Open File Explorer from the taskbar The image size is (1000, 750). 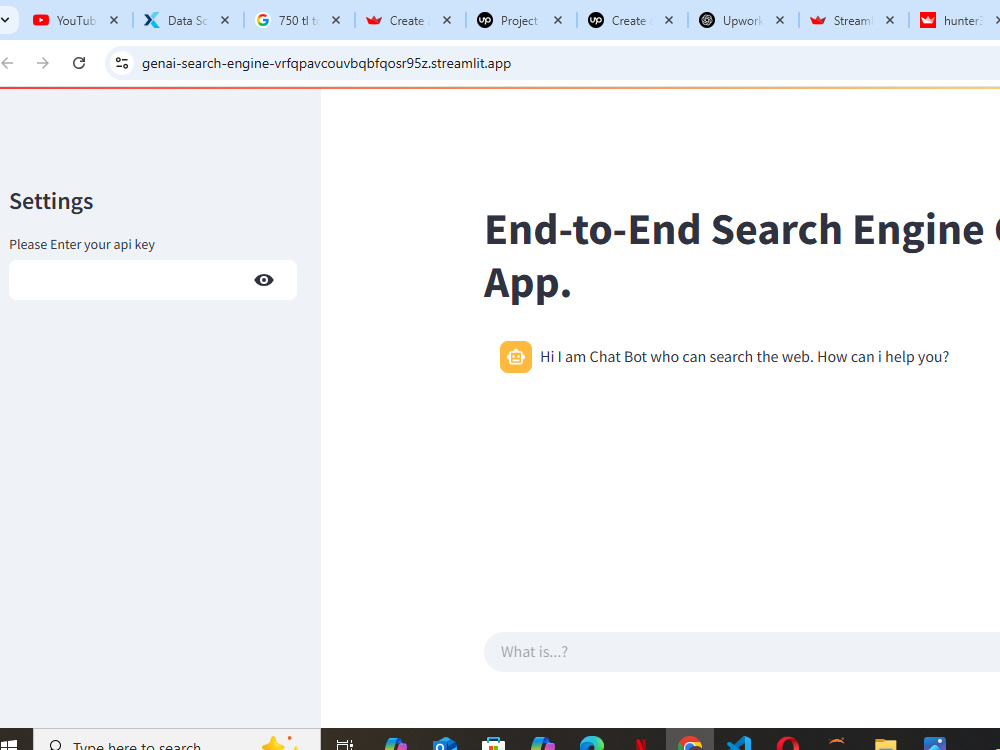885,744
